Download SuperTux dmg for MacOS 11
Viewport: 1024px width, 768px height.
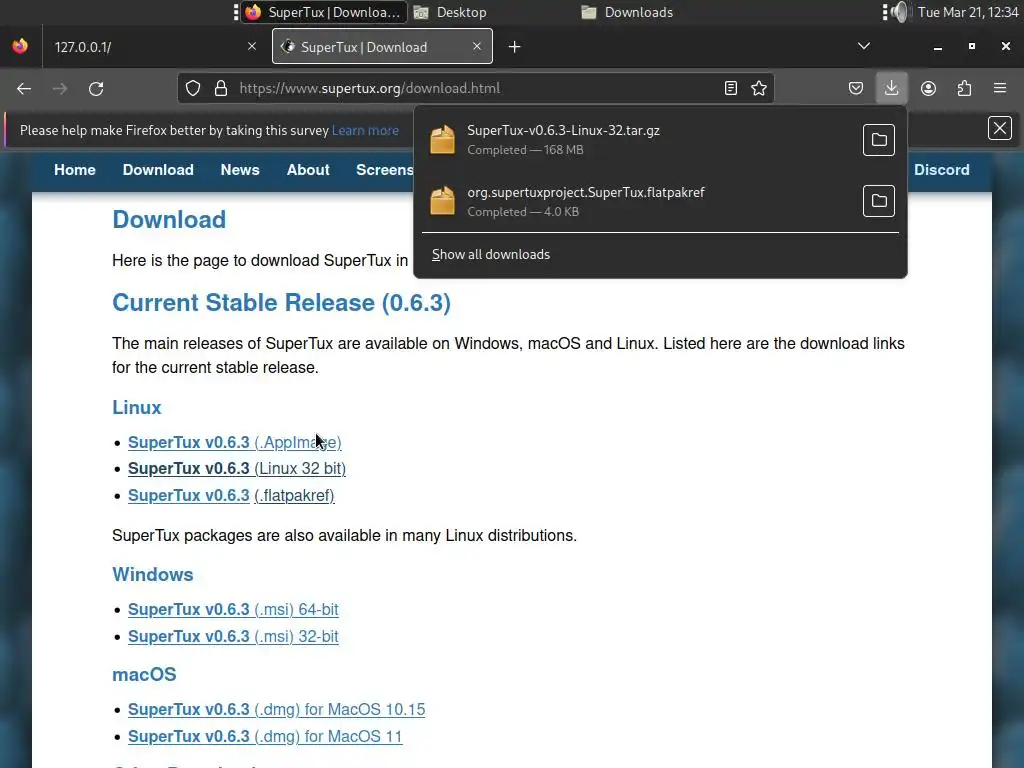pos(265,736)
